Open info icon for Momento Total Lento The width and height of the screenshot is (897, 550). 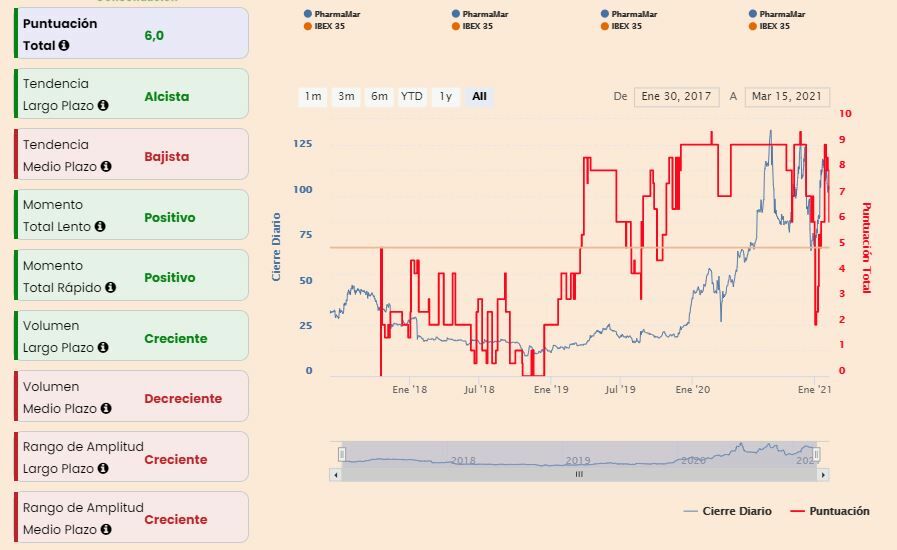[100, 226]
